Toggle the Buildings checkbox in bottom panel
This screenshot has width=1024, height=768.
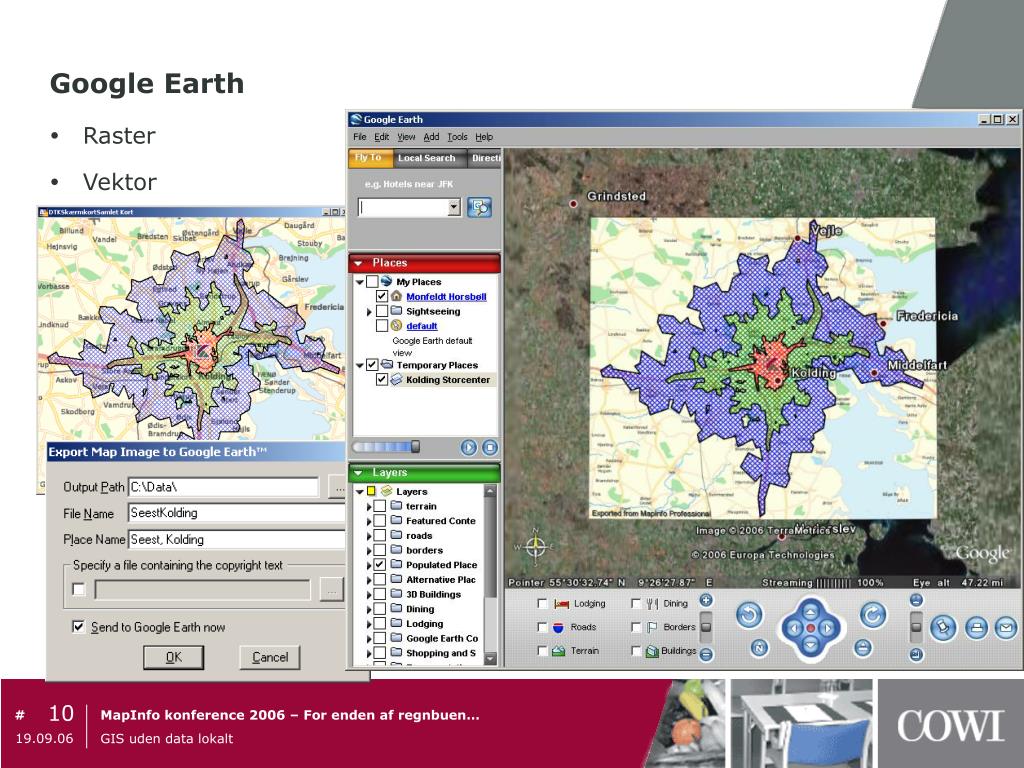tap(636, 650)
